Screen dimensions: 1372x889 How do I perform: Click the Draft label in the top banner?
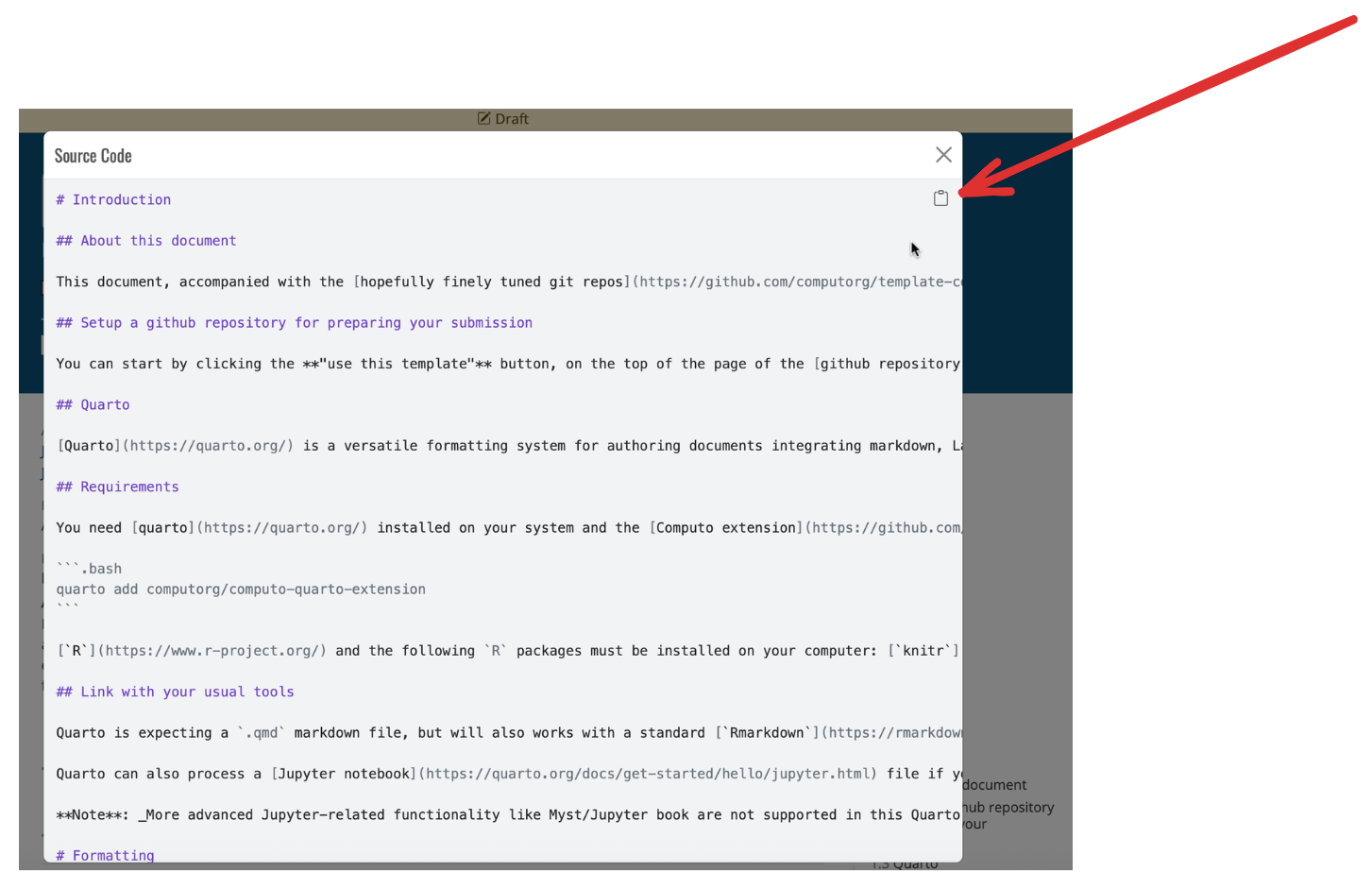512,119
